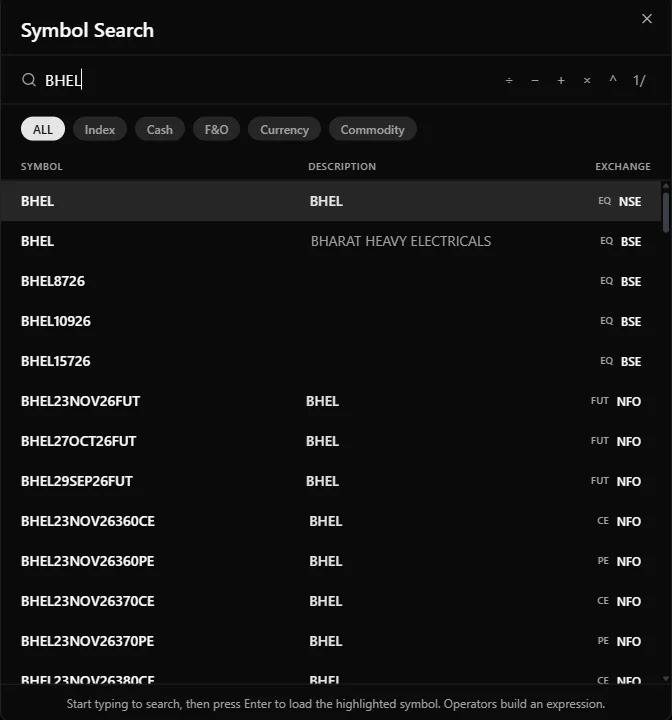Filter results by Cash
The width and height of the screenshot is (672, 720).
pos(160,129)
